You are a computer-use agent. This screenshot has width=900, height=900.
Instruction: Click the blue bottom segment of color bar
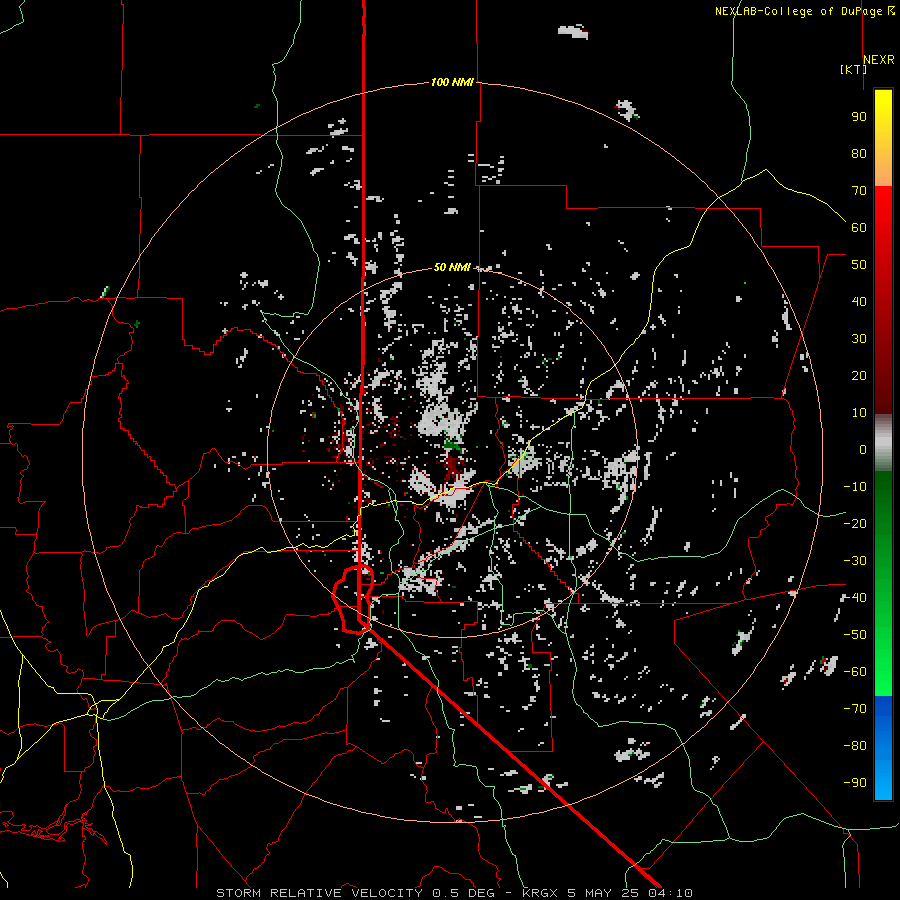tap(883, 747)
